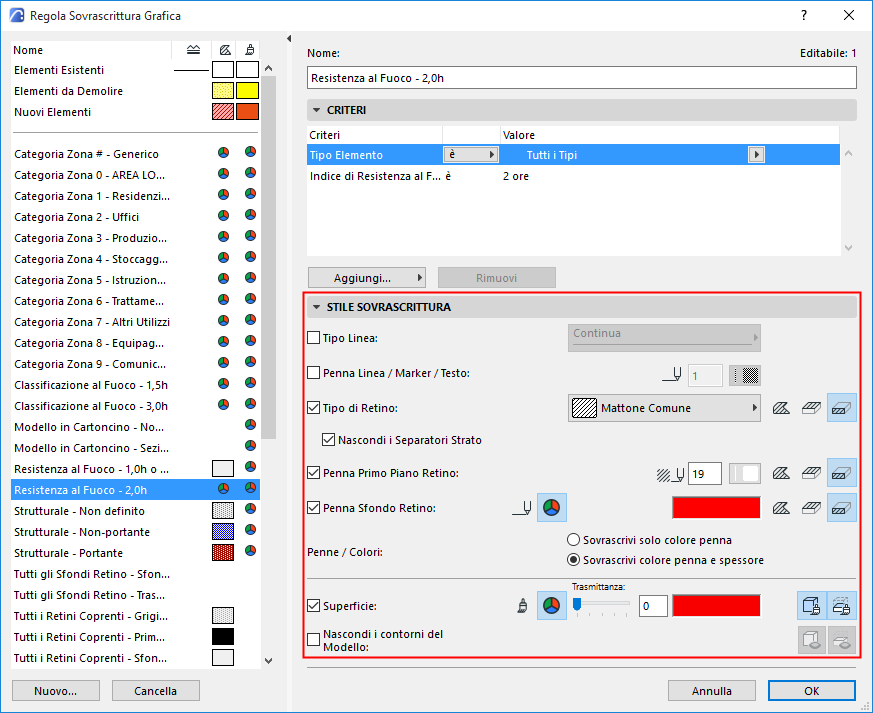Viewport: 873px width, 713px height.
Task: Click the rules list scroll-down arrow
Action: (x=269, y=661)
